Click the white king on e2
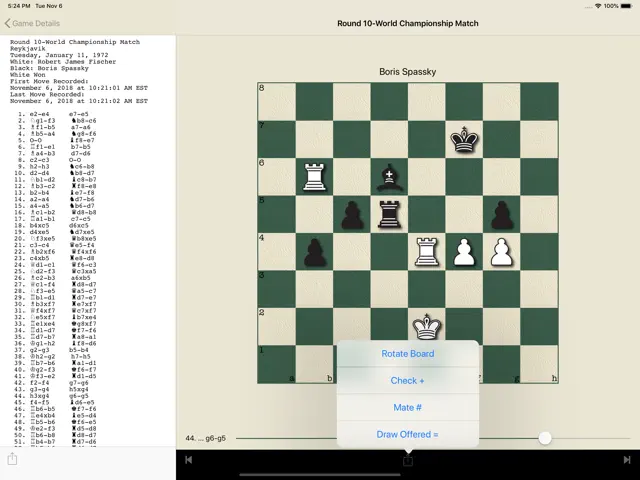Image resolution: width=640 pixels, height=480 pixels. click(x=427, y=327)
